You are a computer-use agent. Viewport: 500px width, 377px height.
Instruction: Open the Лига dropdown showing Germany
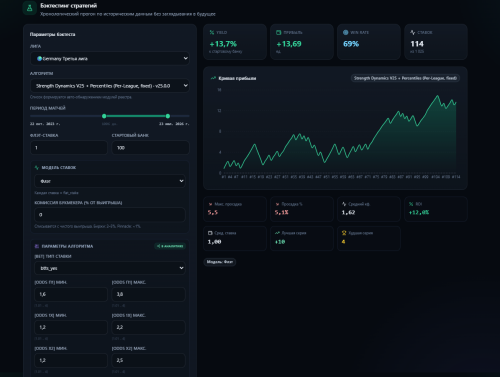pyautogui.click(x=110, y=58)
